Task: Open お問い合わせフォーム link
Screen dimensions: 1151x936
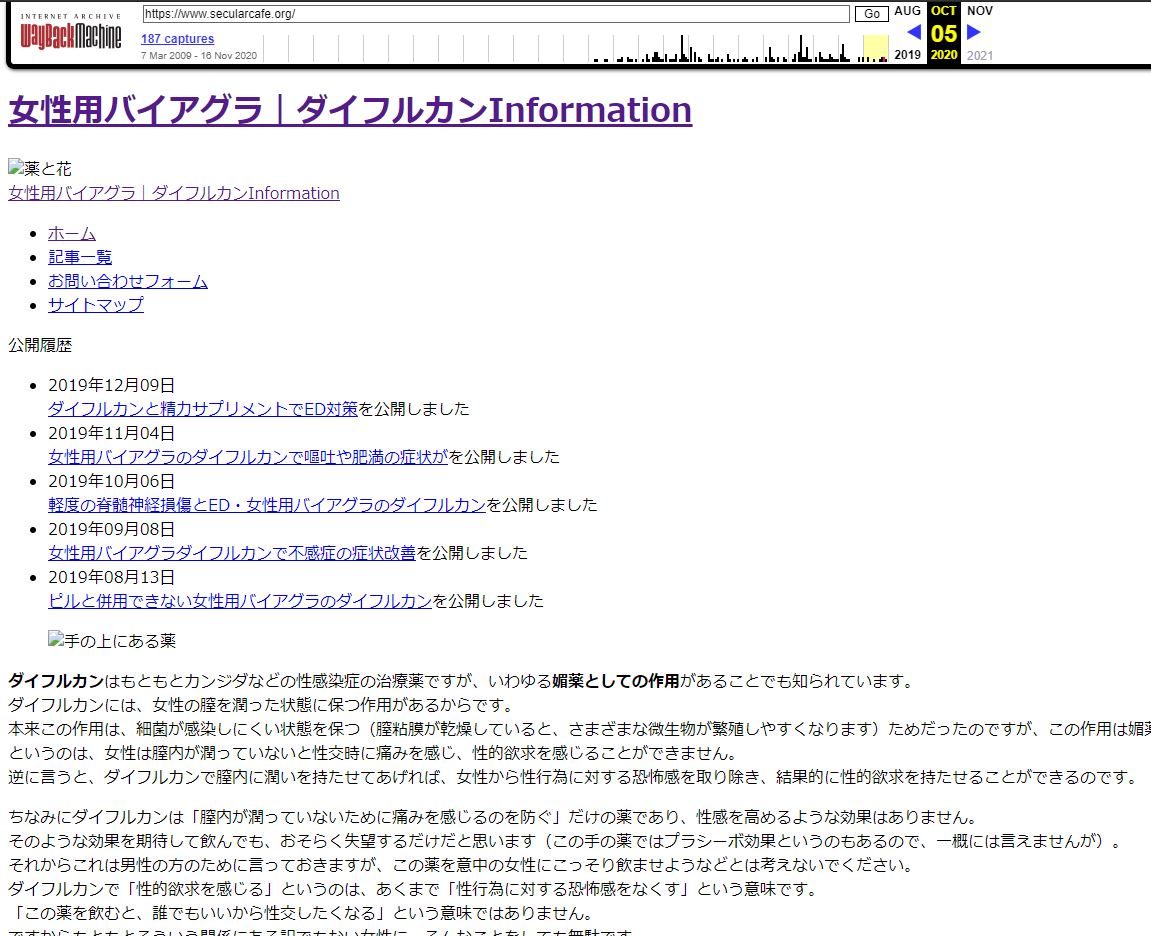Action: [x=128, y=281]
